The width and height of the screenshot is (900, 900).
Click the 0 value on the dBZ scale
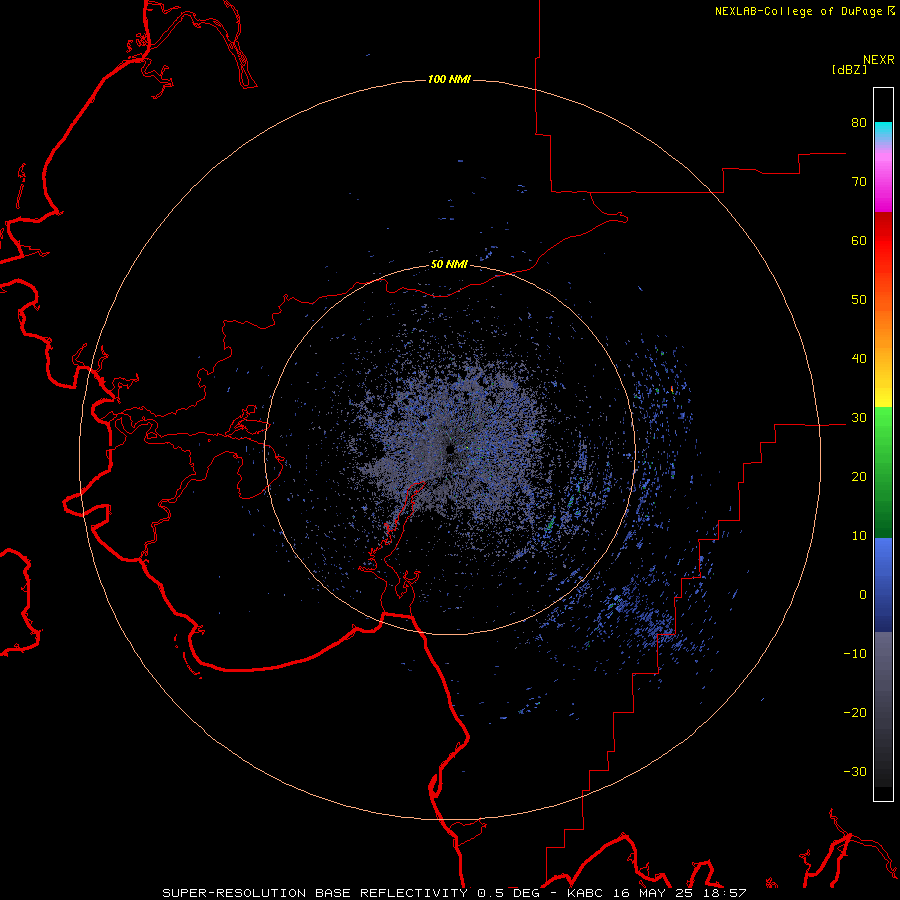863,595
